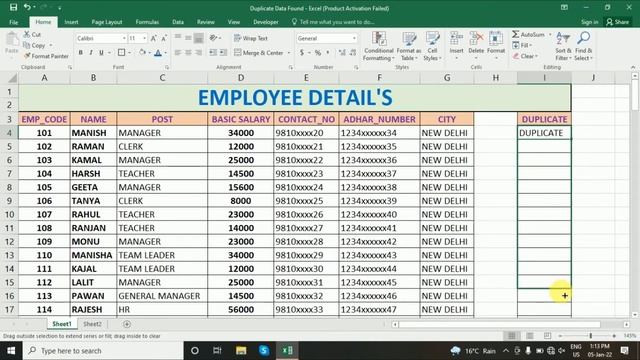Click the Undo arrow icon

pos(27,7)
